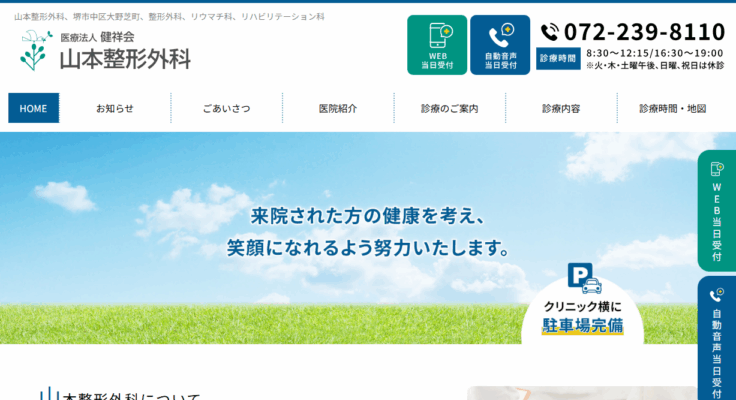Click the photo thumbnail beside the 山本整形外科について section
The height and width of the screenshot is (400, 736).
pos(582,393)
